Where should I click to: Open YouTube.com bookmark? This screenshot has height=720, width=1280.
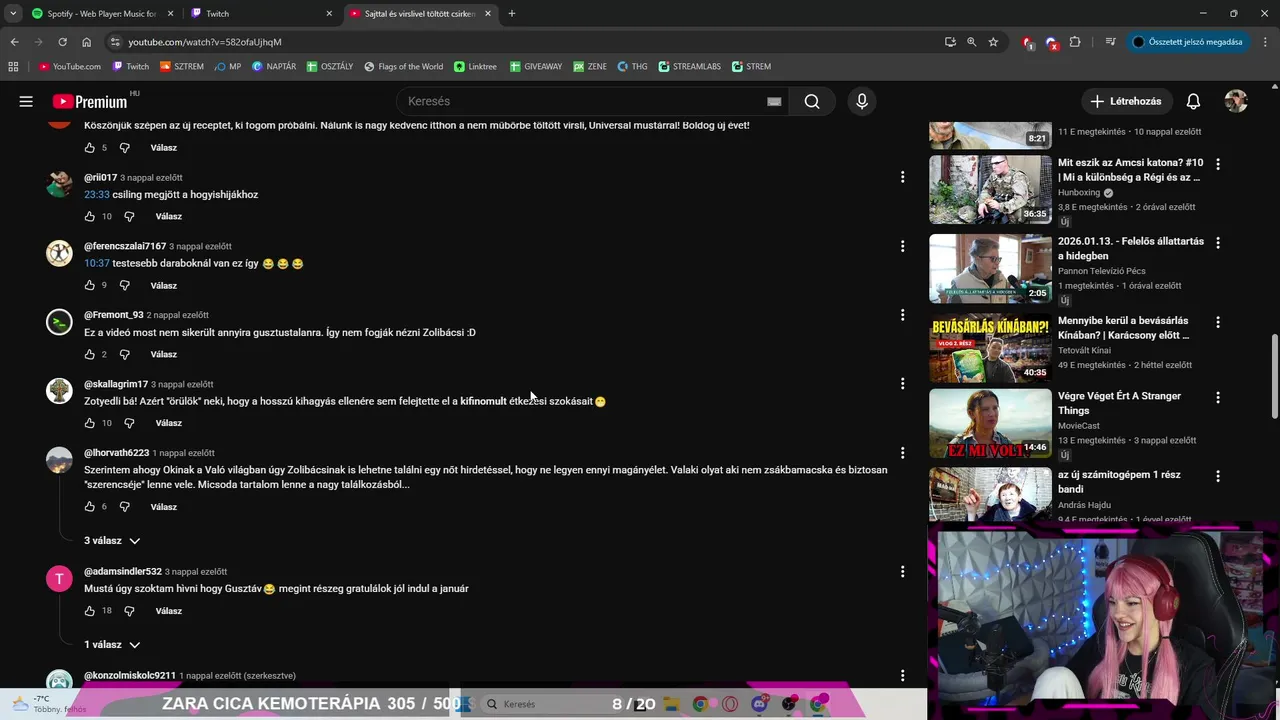click(70, 67)
